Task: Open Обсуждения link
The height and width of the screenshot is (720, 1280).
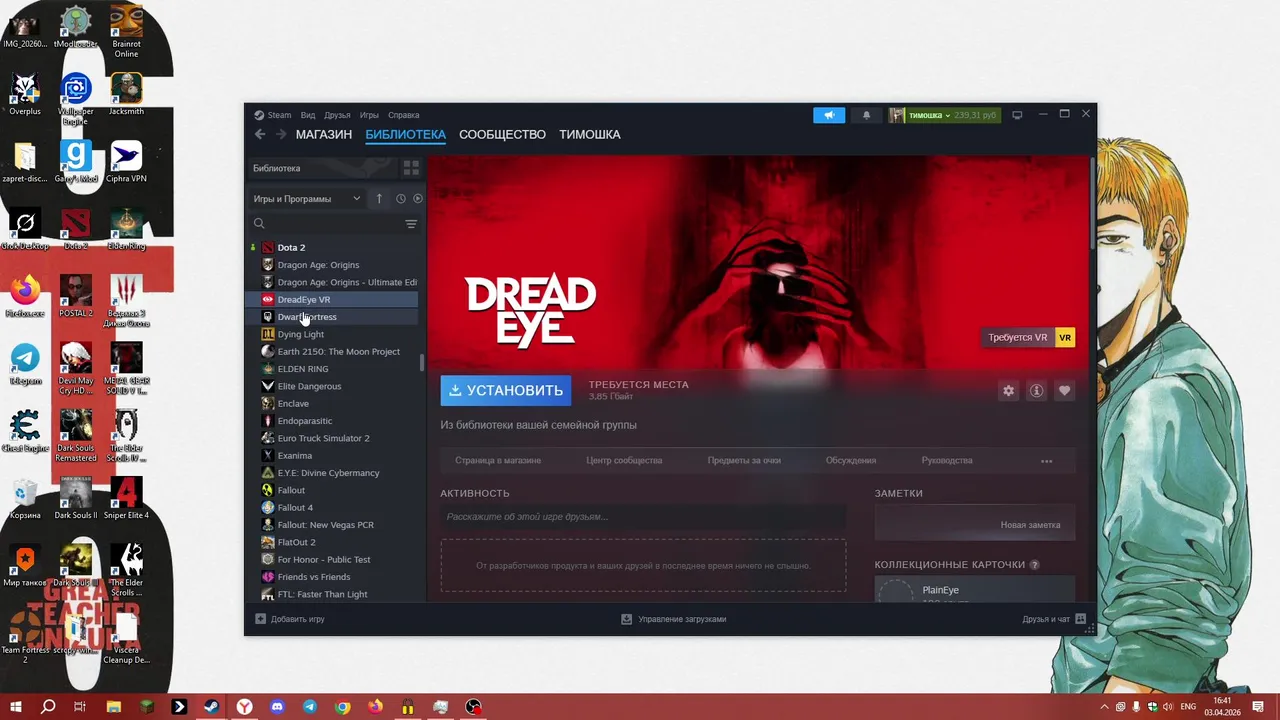Action: (851, 461)
